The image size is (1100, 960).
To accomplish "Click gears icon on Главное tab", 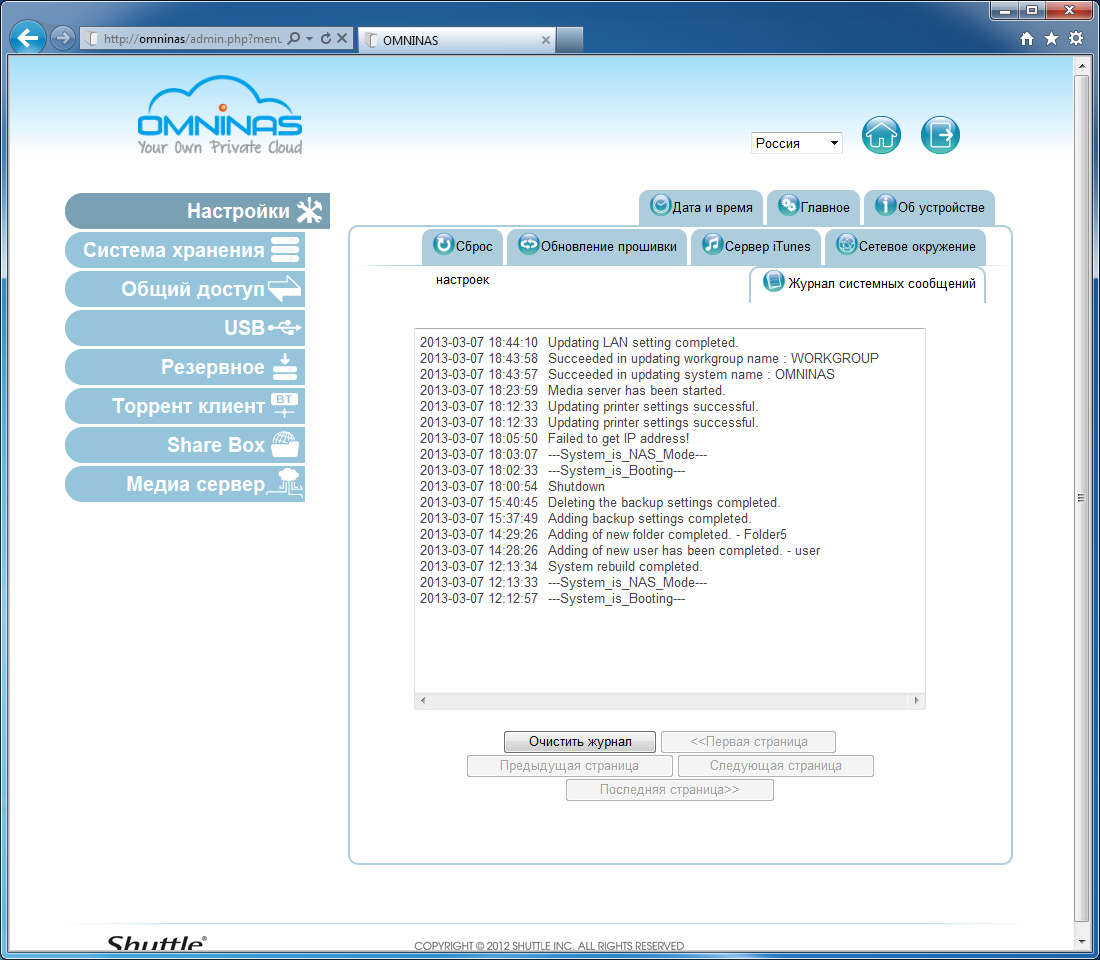I will point(789,204).
